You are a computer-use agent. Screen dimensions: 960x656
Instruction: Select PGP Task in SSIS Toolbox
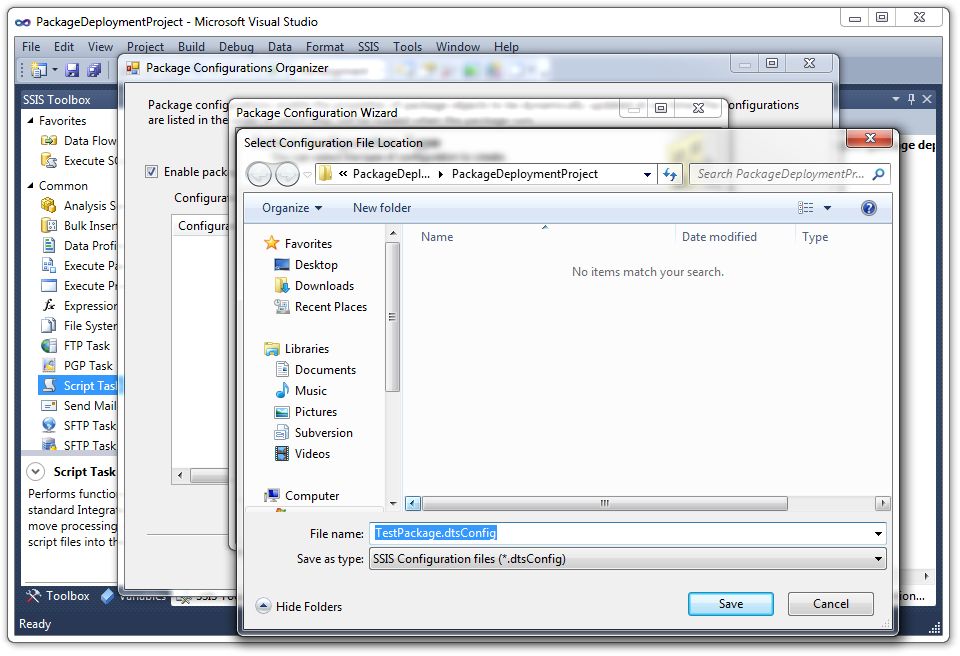point(77,366)
